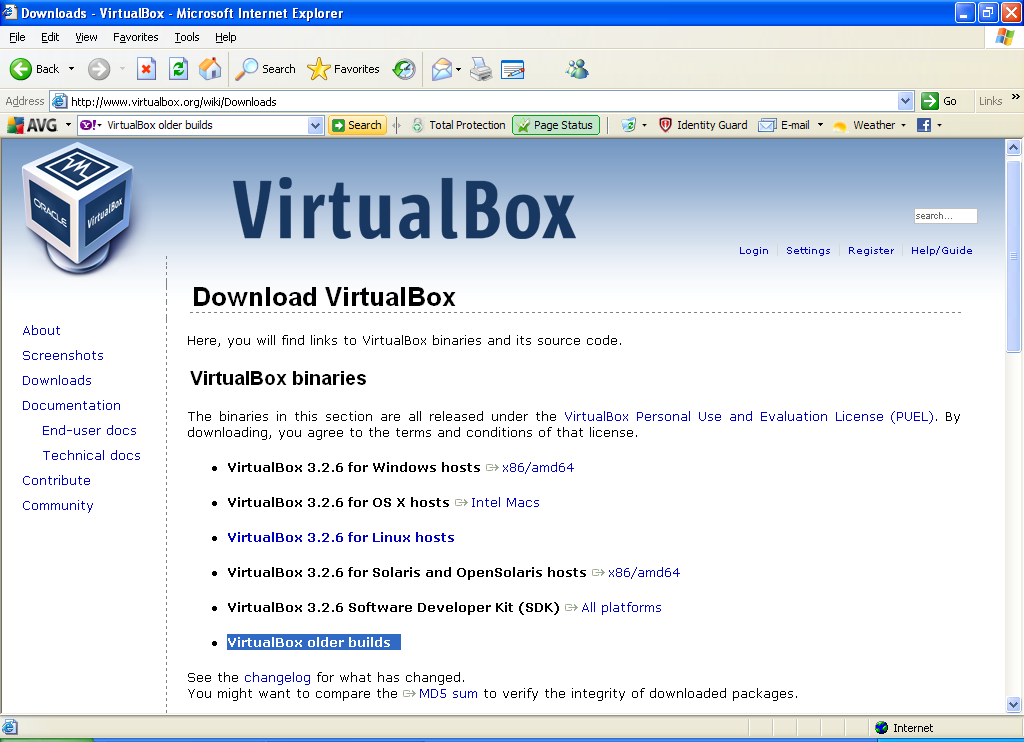Open the Weather dropdown in AVG toolbar
Screen dimensions: 1024x742
903,125
